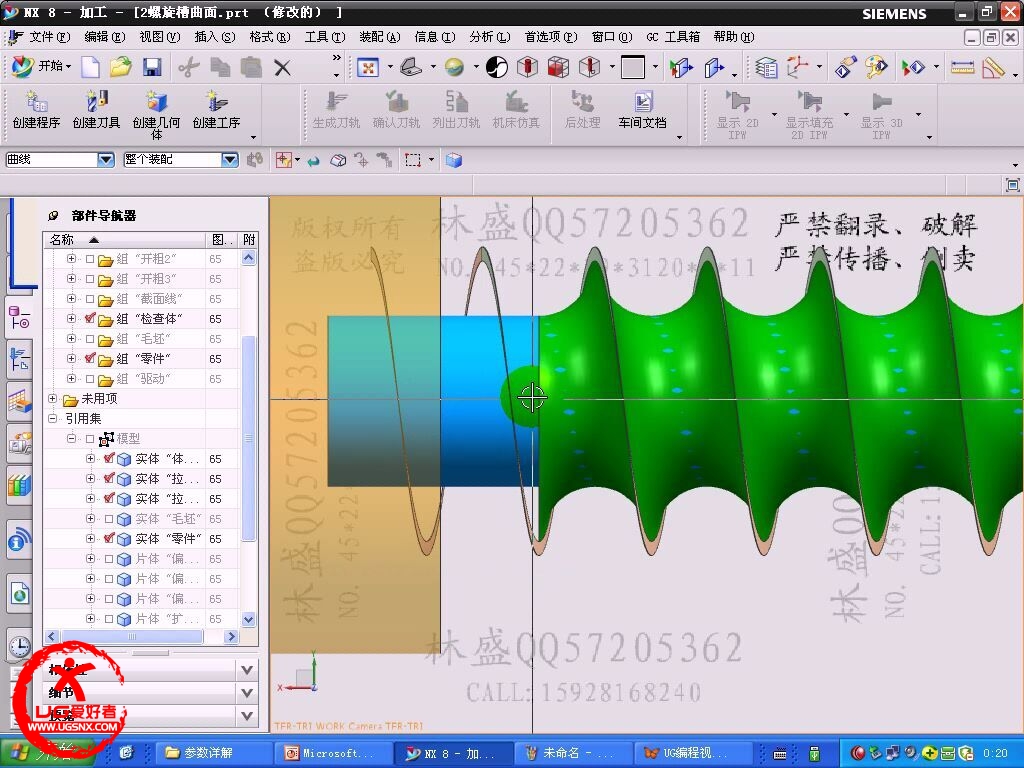Toggle checkbox of group "驱动"
Viewport: 1024px width, 768px height.
pyautogui.click(x=89, y=379)
